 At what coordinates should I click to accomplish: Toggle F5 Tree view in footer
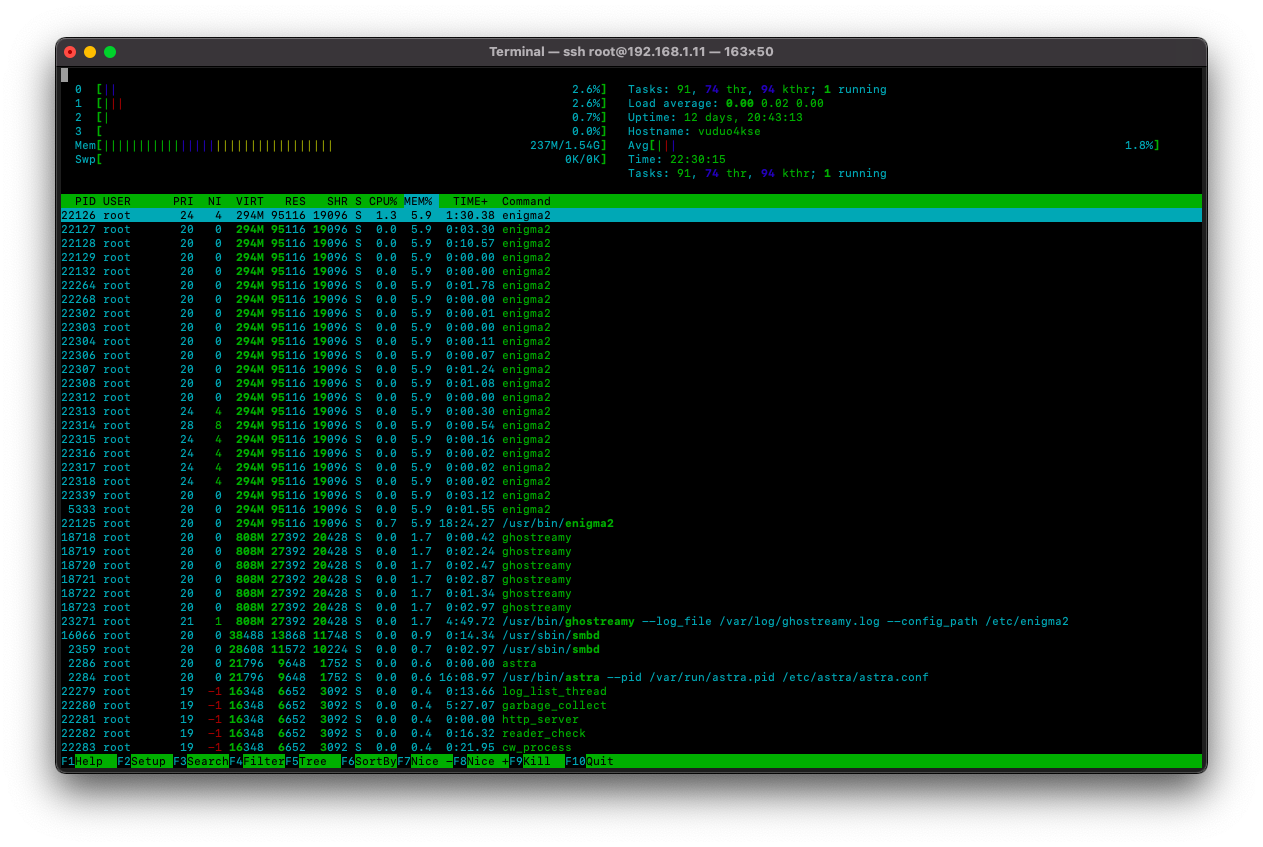(x=313, y=762)
